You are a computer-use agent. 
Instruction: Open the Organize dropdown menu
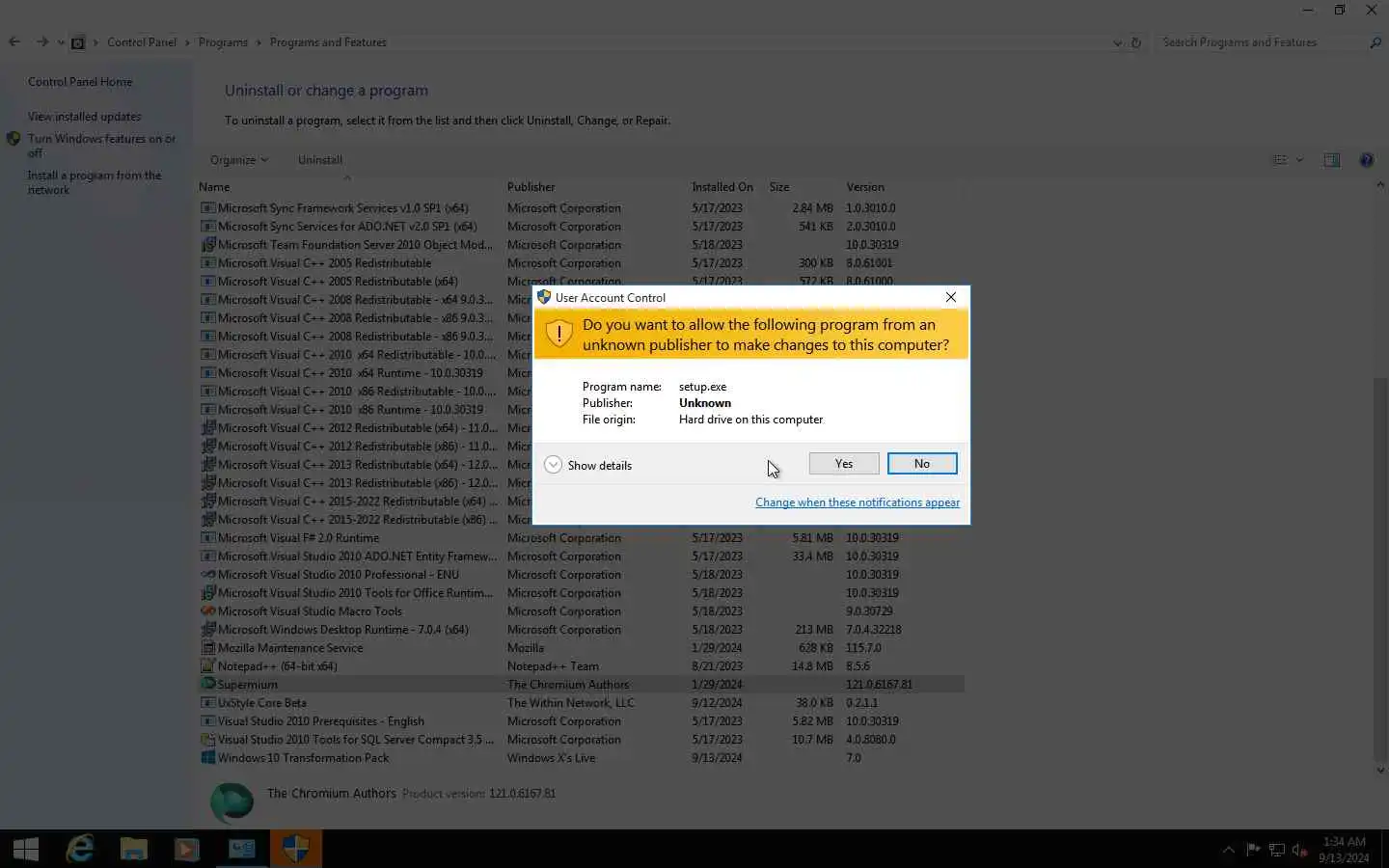(x=238, y=160)
